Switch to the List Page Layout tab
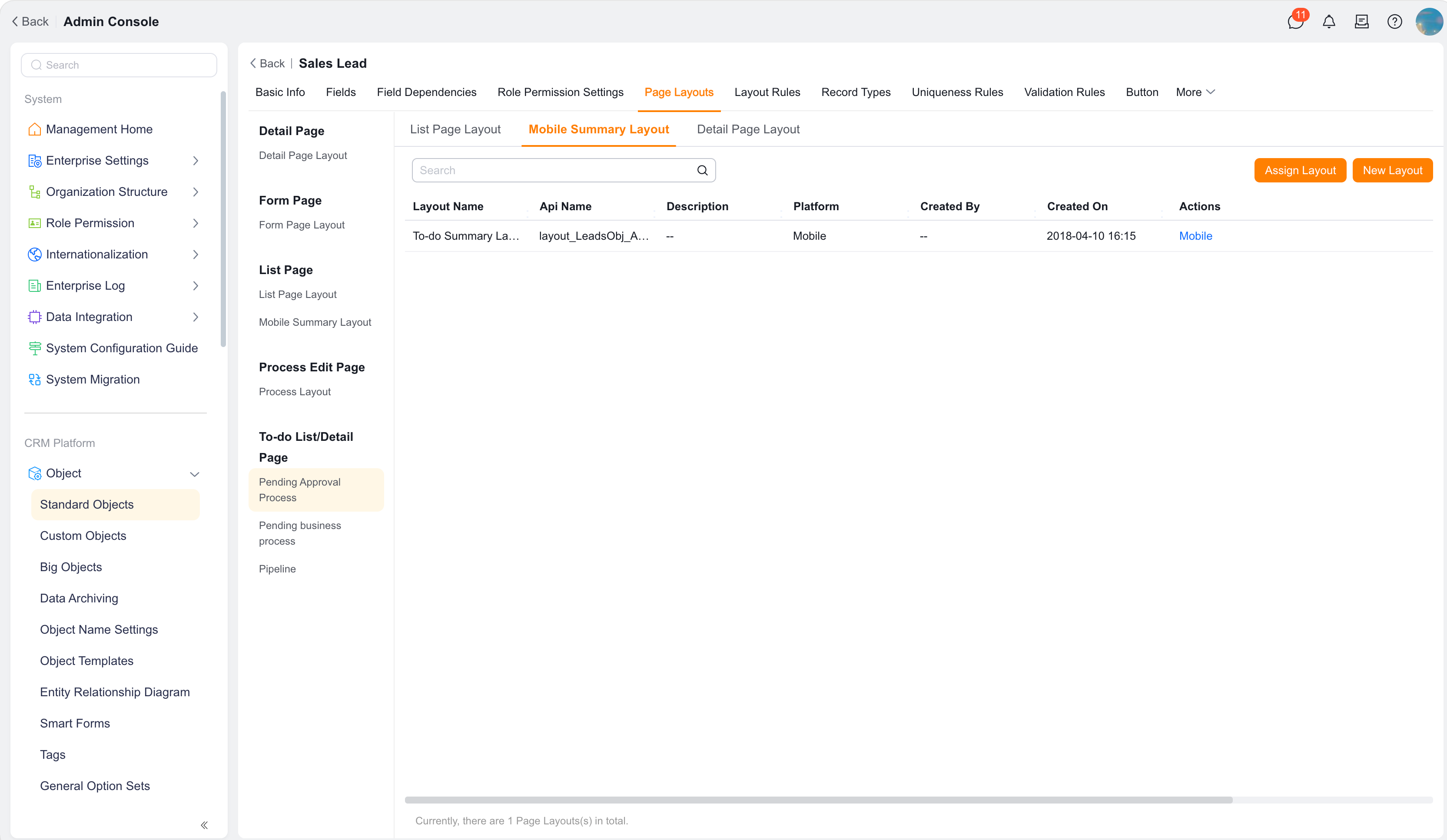 (x=455, y=129)
